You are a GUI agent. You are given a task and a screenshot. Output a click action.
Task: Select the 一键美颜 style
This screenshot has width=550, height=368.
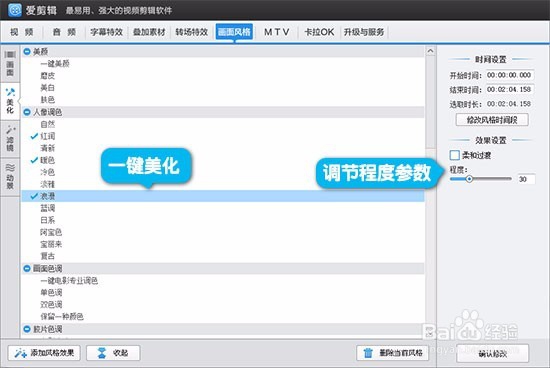coord(55,63)
